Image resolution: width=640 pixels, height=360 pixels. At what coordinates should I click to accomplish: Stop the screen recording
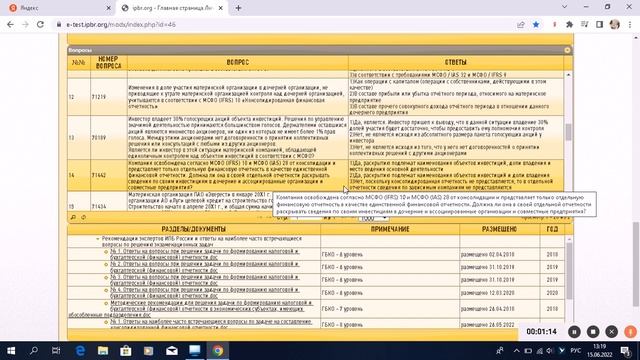point(593,332)
